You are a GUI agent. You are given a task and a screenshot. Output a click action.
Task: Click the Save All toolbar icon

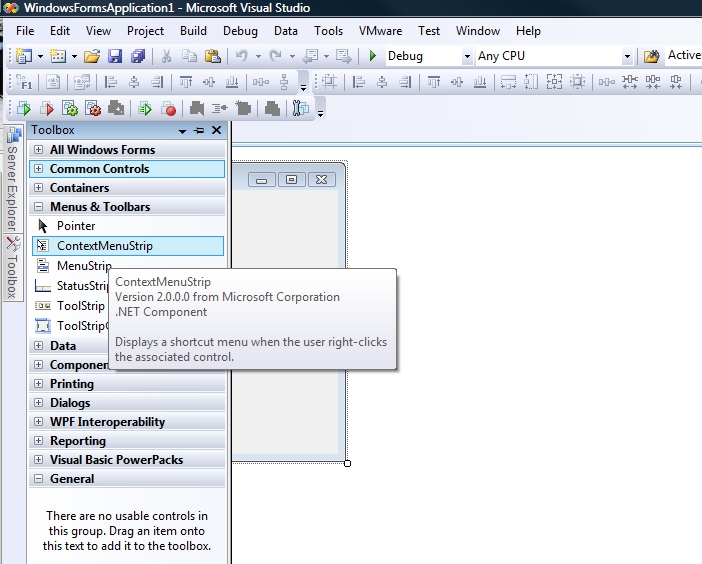137,56
